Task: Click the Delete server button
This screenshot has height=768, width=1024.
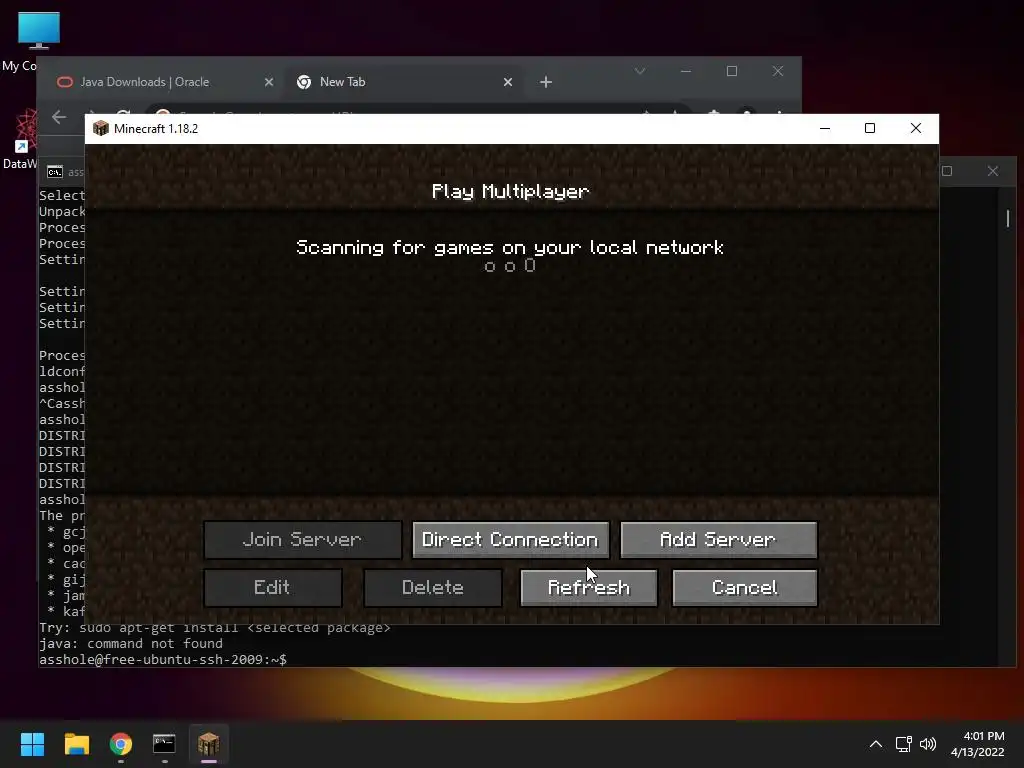Action: (432, 588)
